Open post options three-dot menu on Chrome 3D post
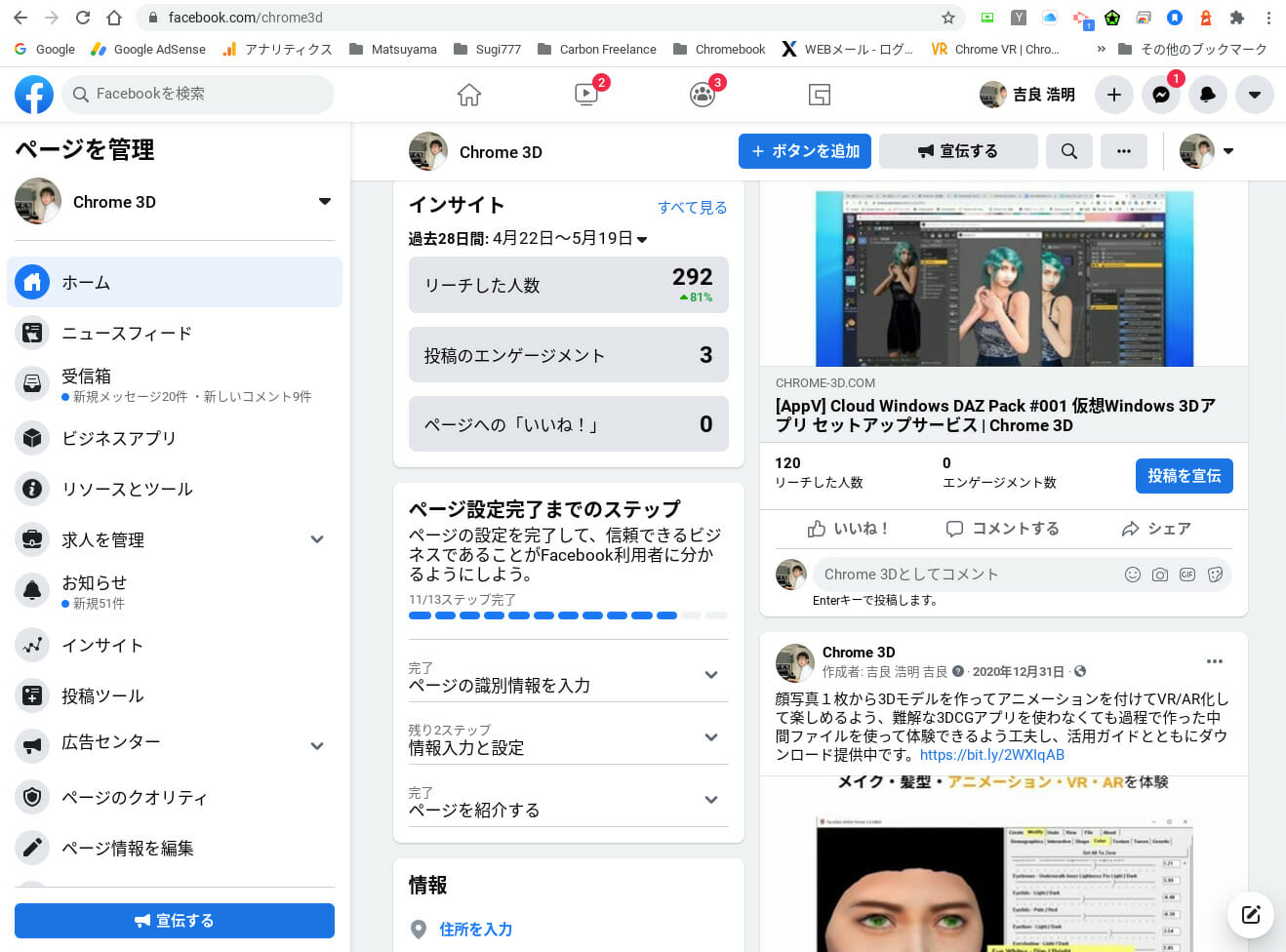The width and height of the screenshot is (1286, 952). coord(1215,661)
